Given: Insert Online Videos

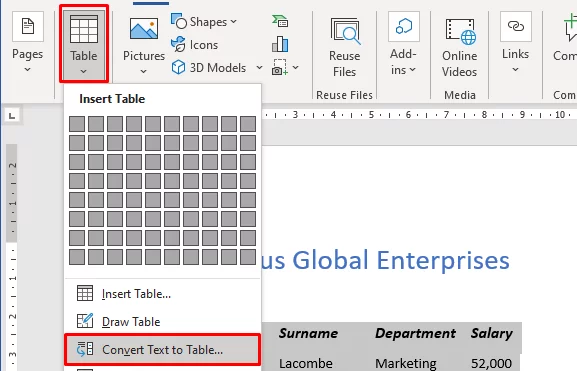Looking at the screenshot, I should point(460,48).
